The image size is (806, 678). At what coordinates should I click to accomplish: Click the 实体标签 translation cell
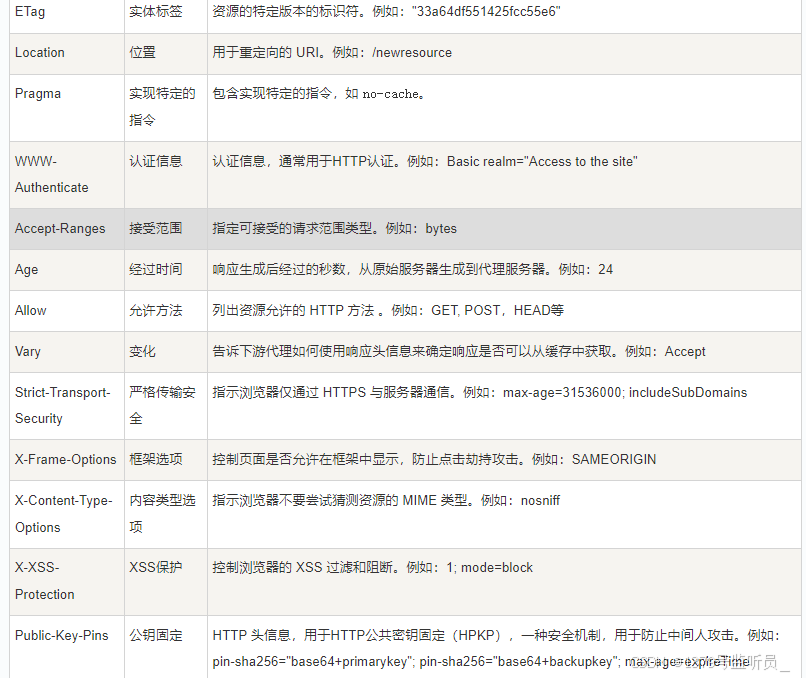click(x=166, y=16)
